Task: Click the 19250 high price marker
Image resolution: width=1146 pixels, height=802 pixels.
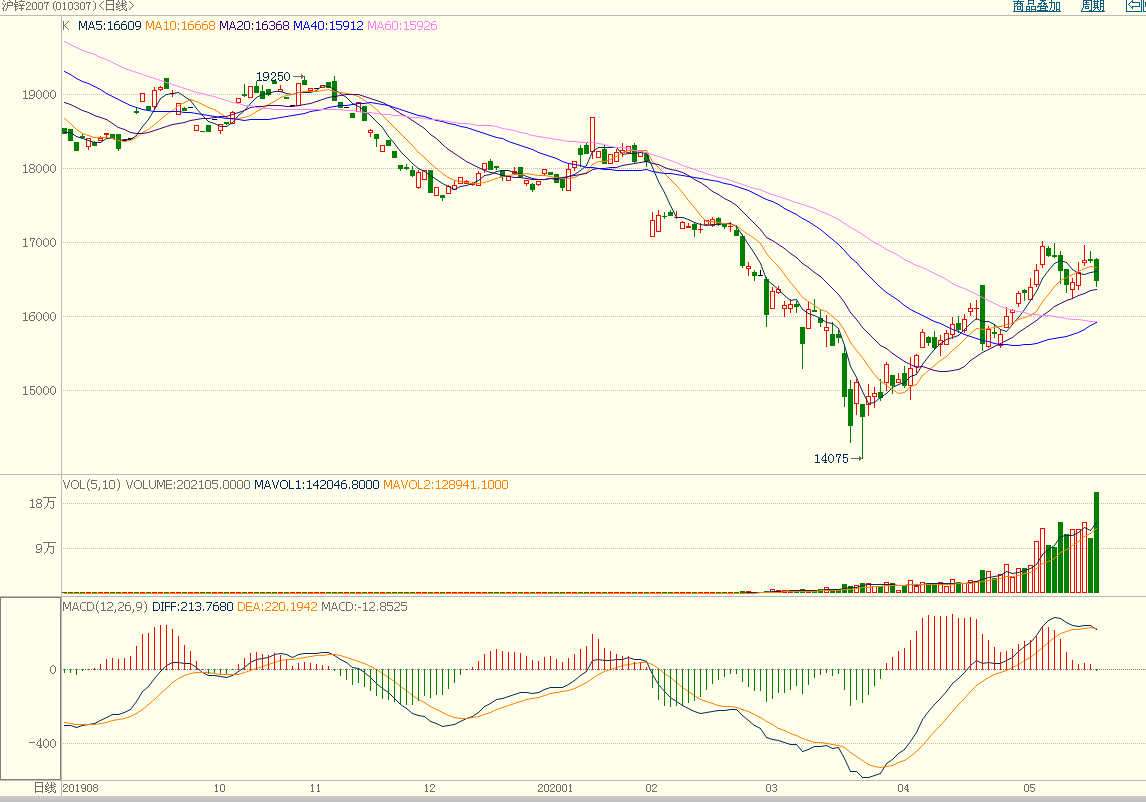Action: (x=273, y=77)
